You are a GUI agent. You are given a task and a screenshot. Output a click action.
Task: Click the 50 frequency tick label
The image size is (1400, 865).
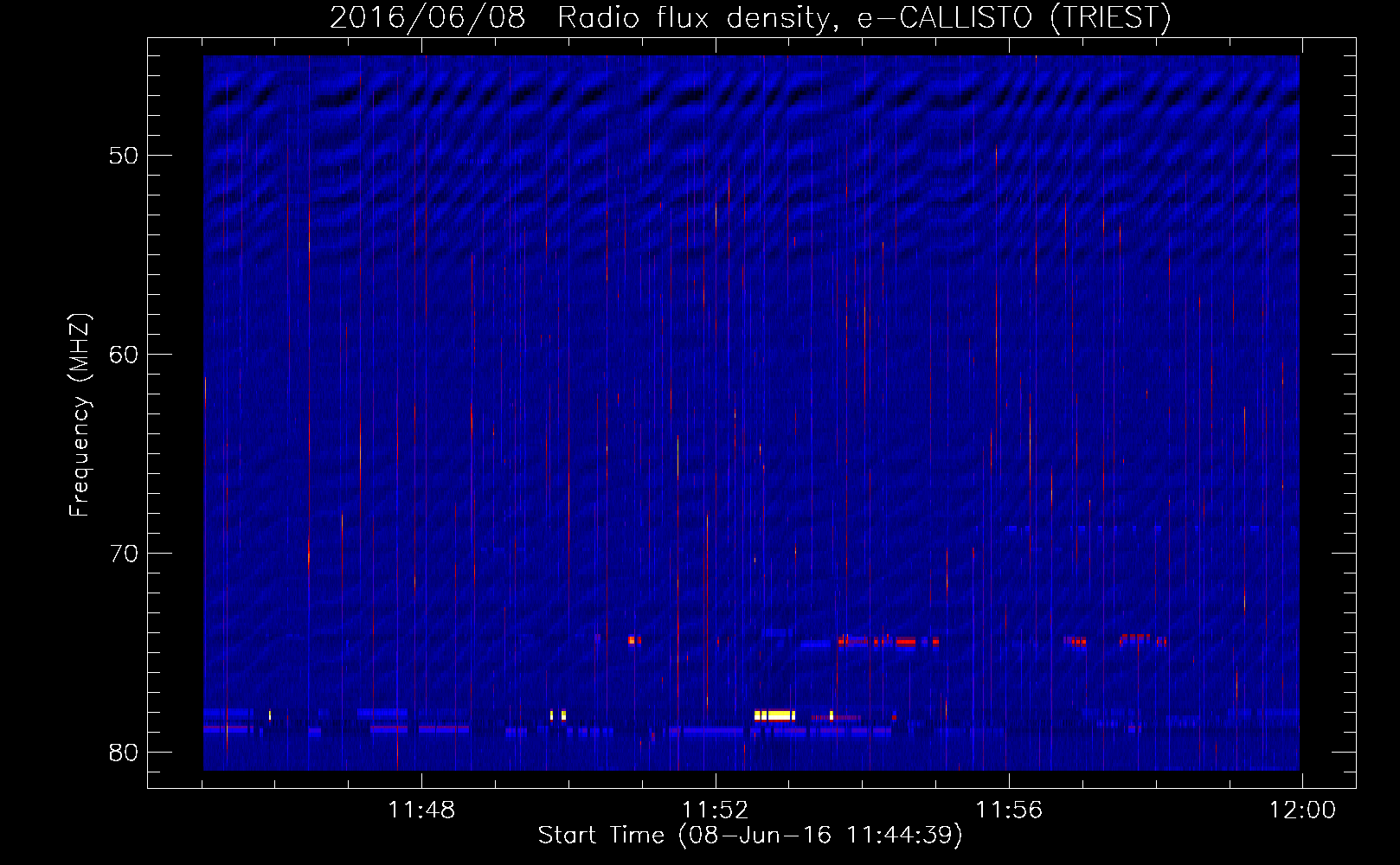pos(125,156)
